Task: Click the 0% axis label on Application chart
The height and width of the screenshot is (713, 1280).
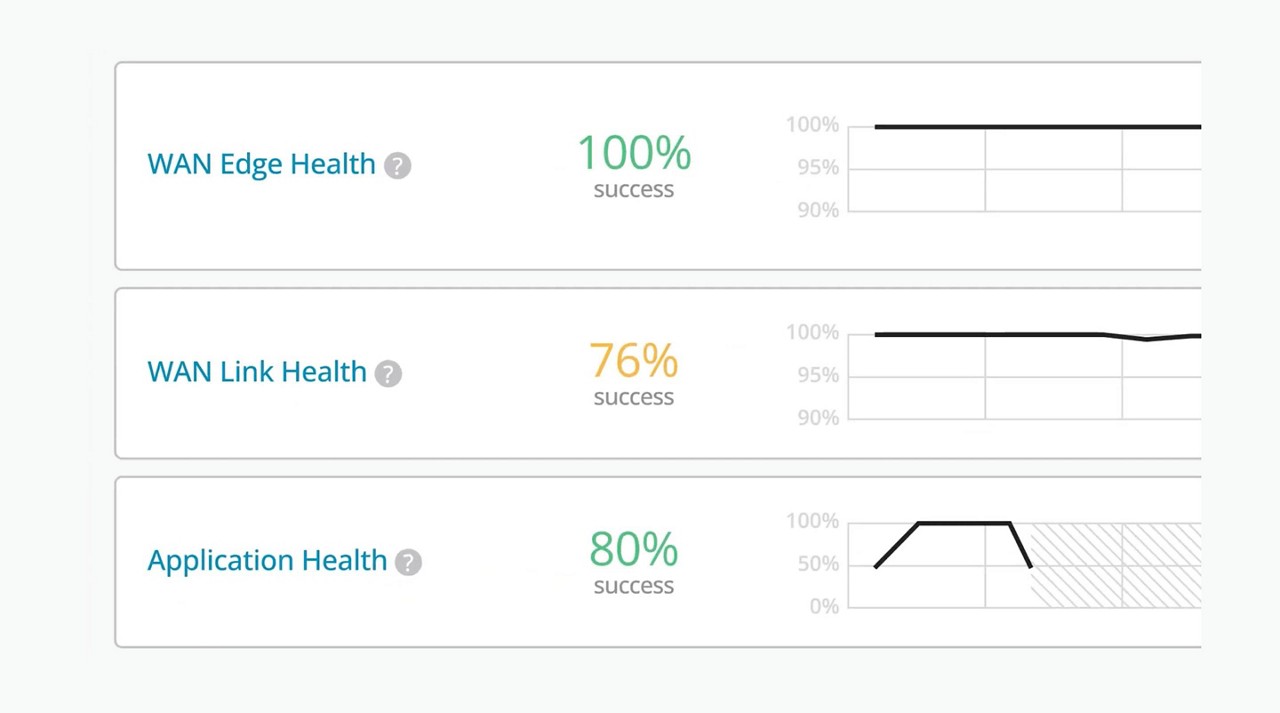Action: coord(824,606)
